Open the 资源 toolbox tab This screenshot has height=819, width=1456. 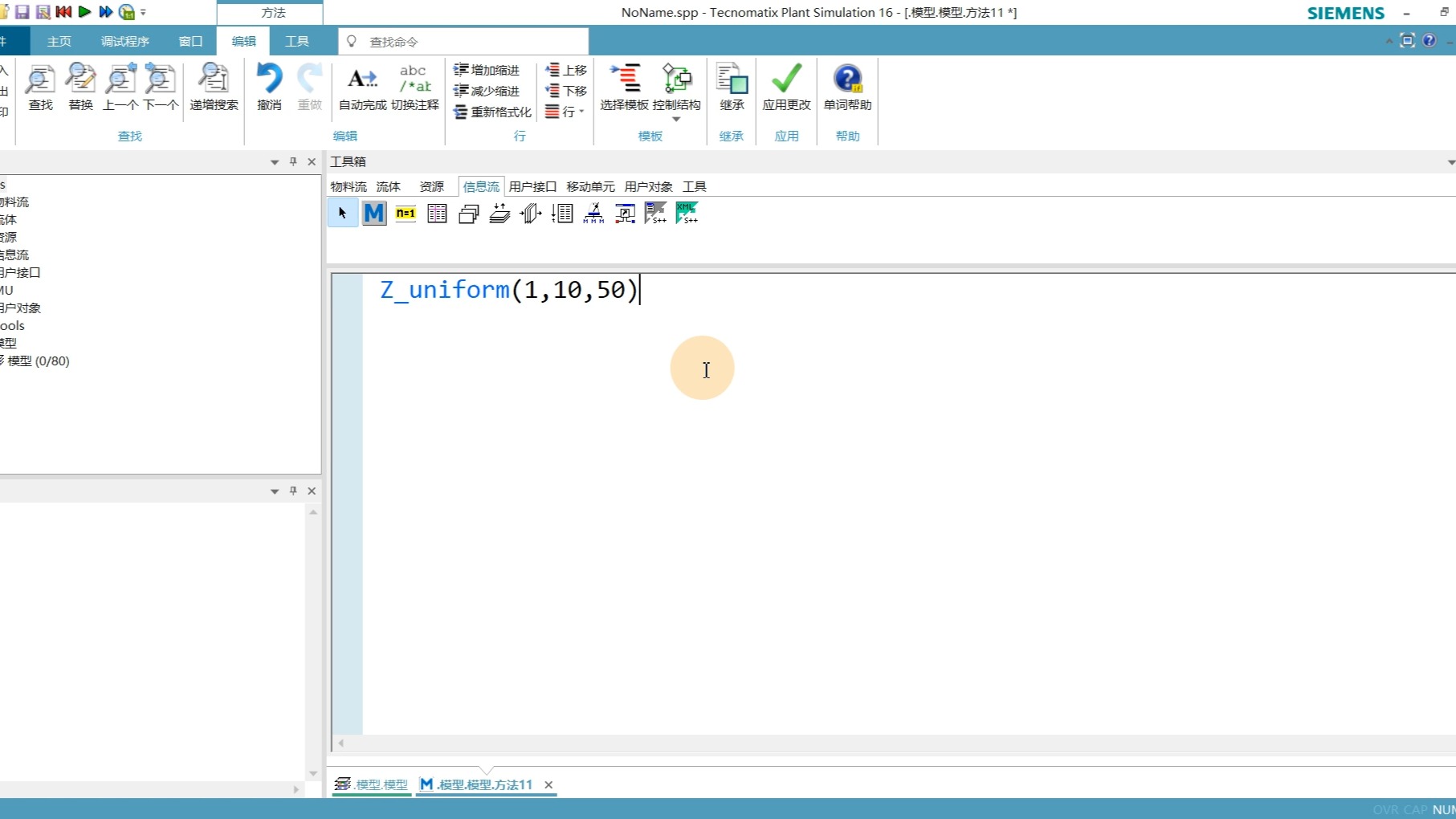431,186
